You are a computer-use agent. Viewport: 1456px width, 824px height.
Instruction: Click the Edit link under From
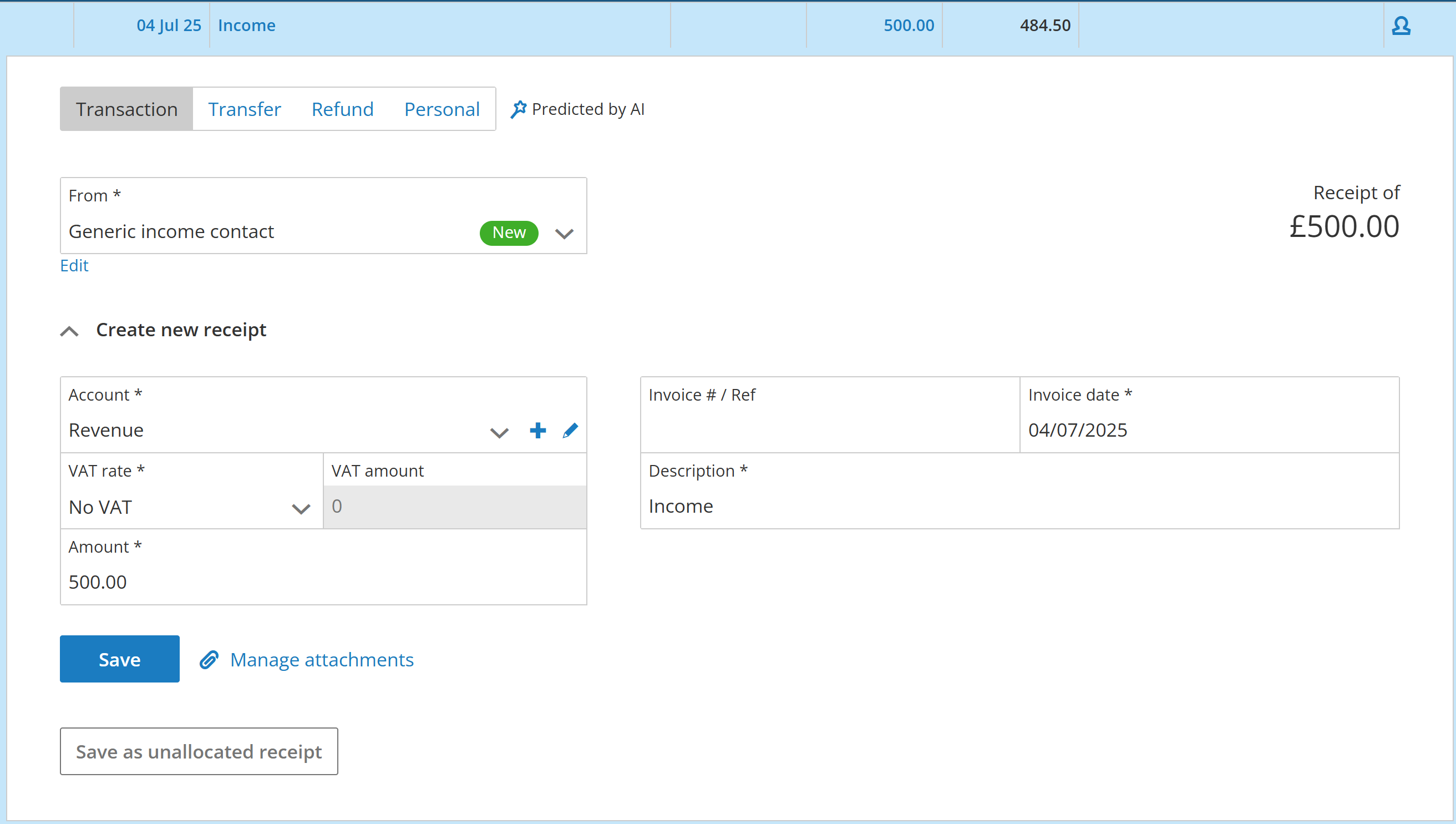point(74,265)
